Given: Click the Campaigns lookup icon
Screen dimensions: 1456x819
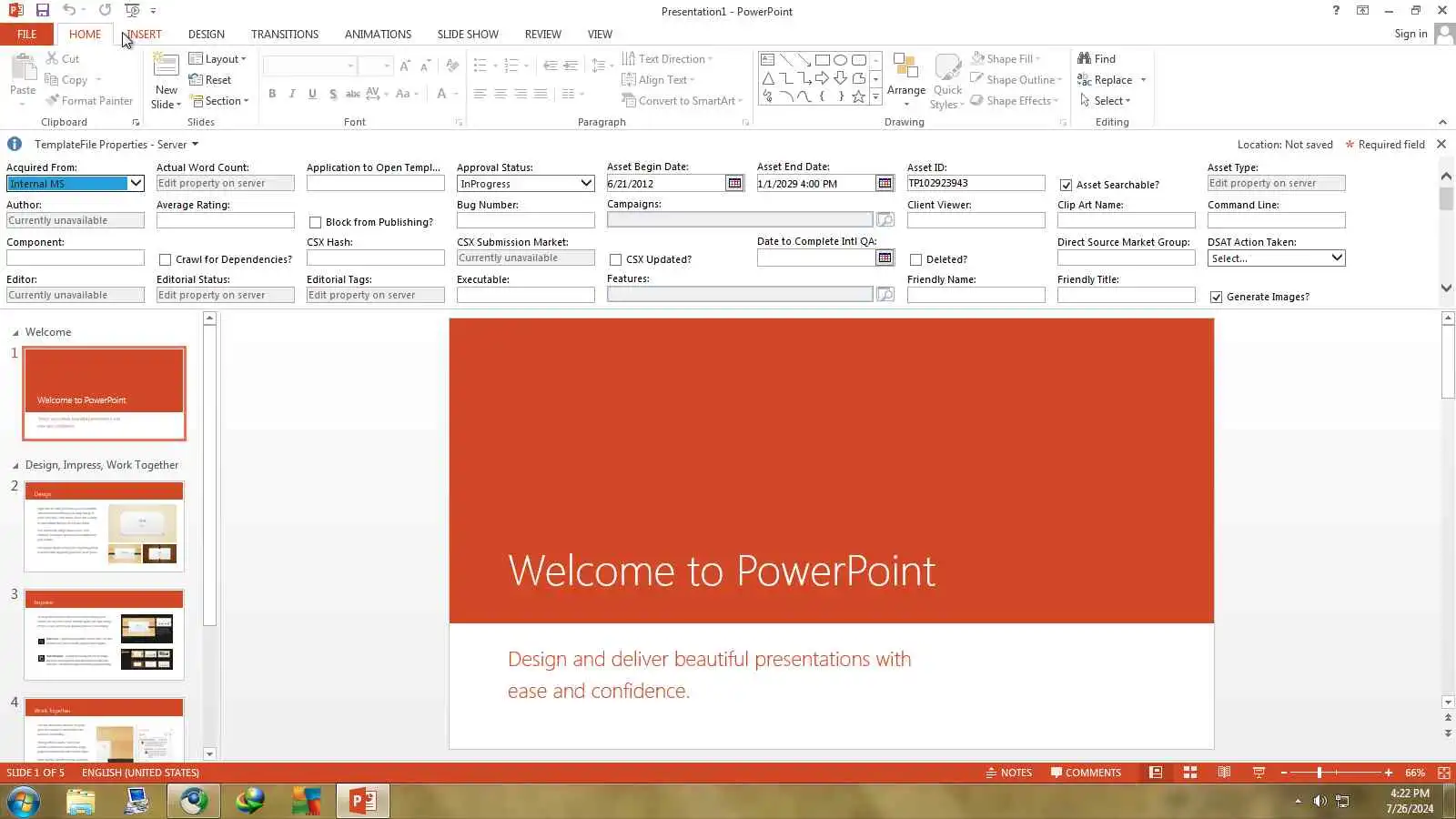Looking at the screenshot, I should [x=885, y=219].
